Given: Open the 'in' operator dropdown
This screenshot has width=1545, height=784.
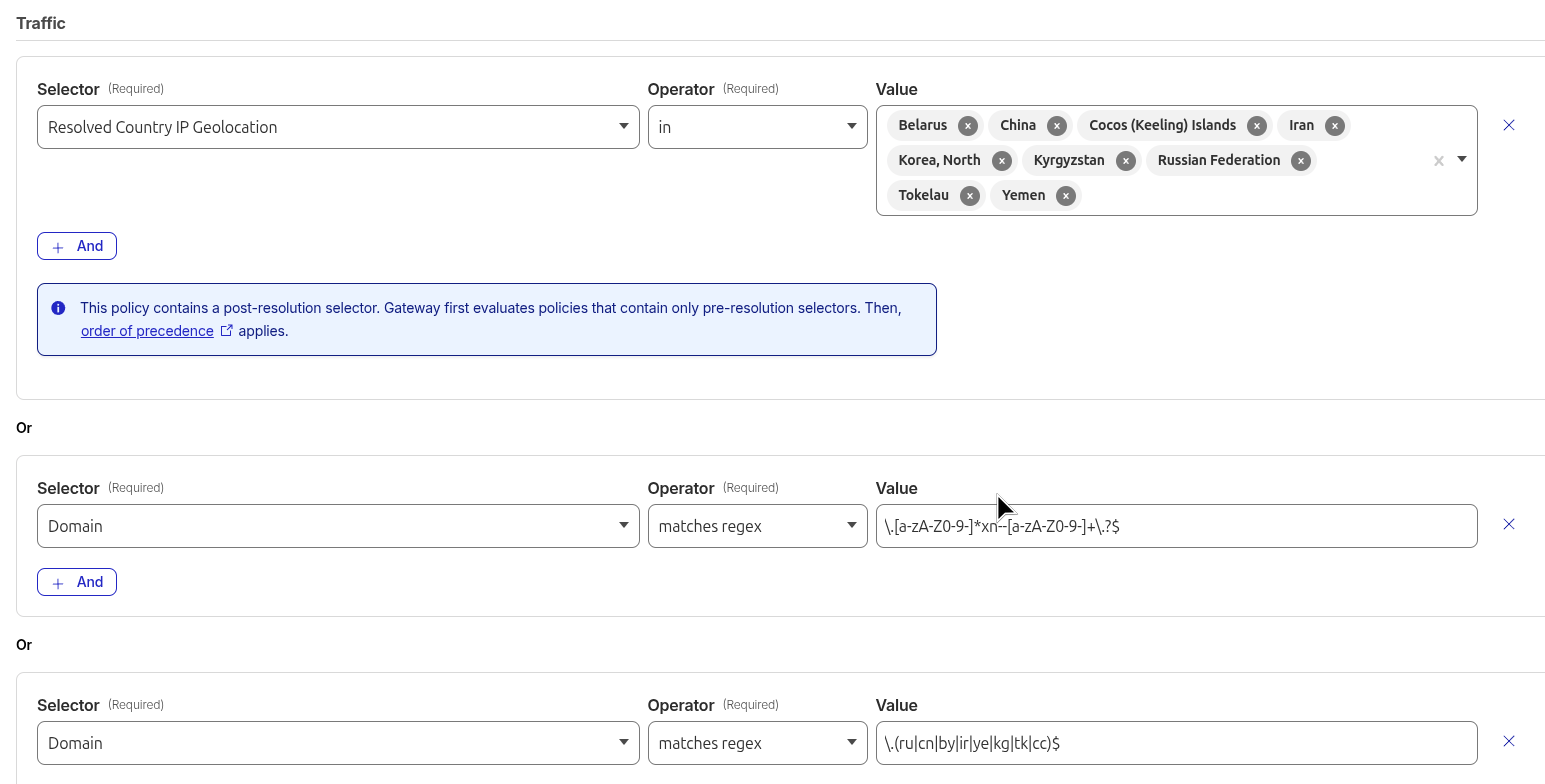Looking at the screenshot, I should tap(757, 127).
